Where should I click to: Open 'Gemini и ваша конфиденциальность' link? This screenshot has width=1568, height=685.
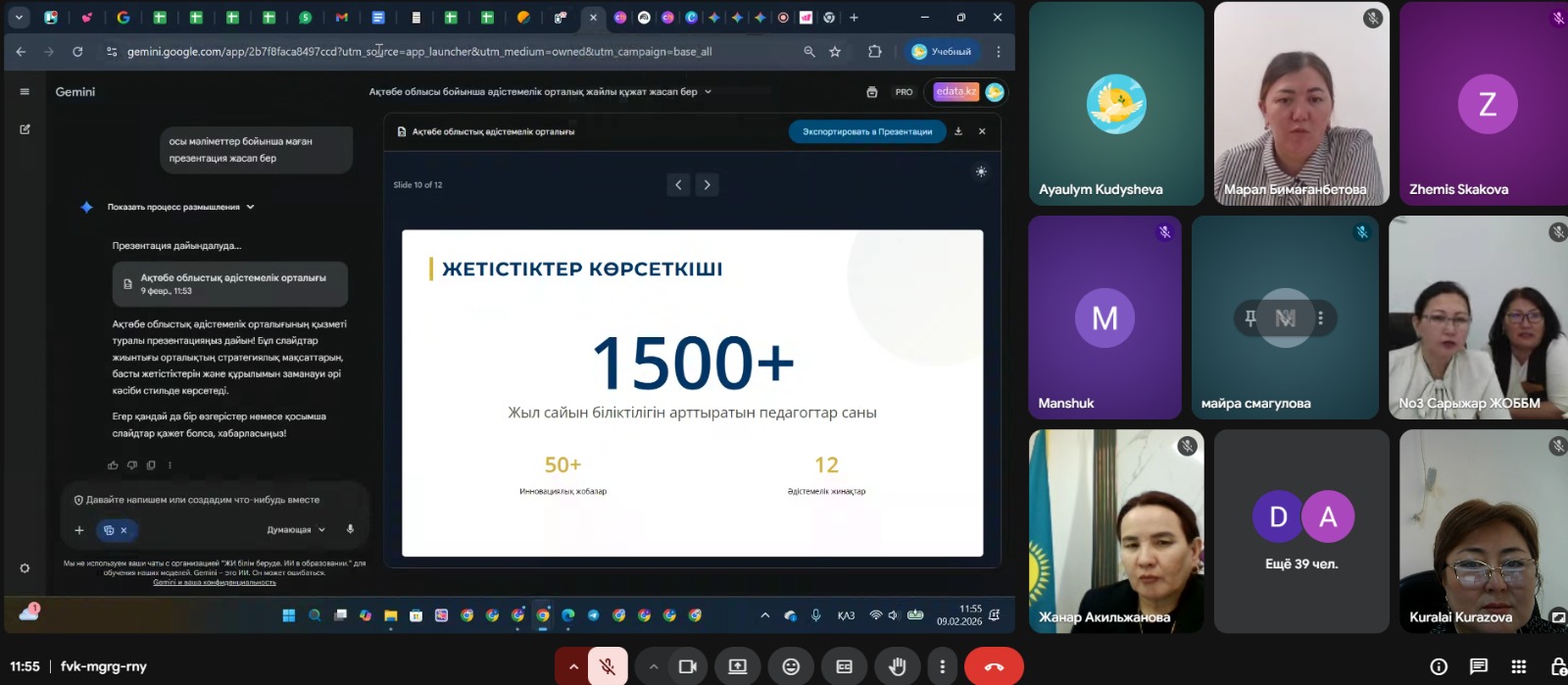(214, 582)
